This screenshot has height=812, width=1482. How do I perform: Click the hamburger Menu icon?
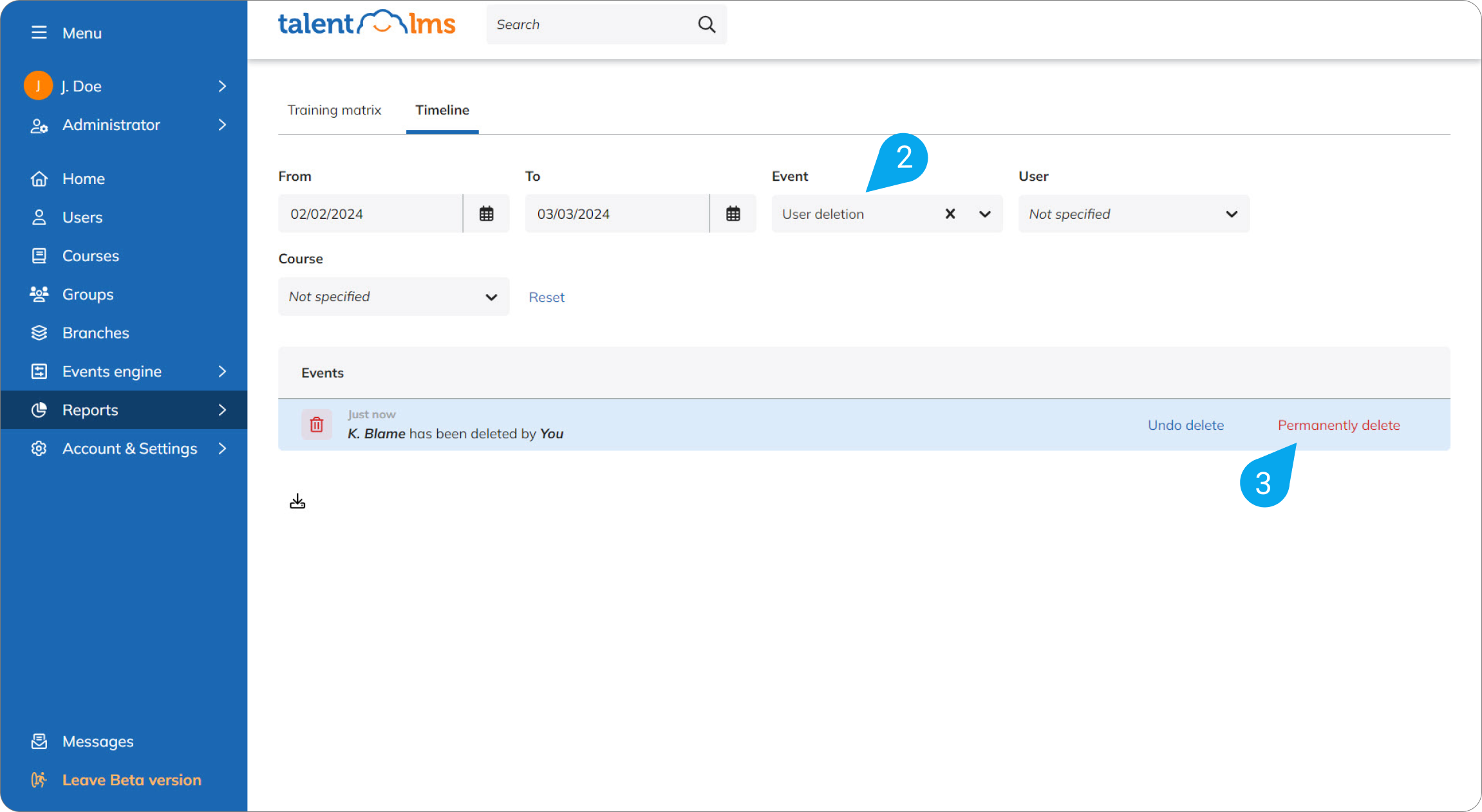39,33
